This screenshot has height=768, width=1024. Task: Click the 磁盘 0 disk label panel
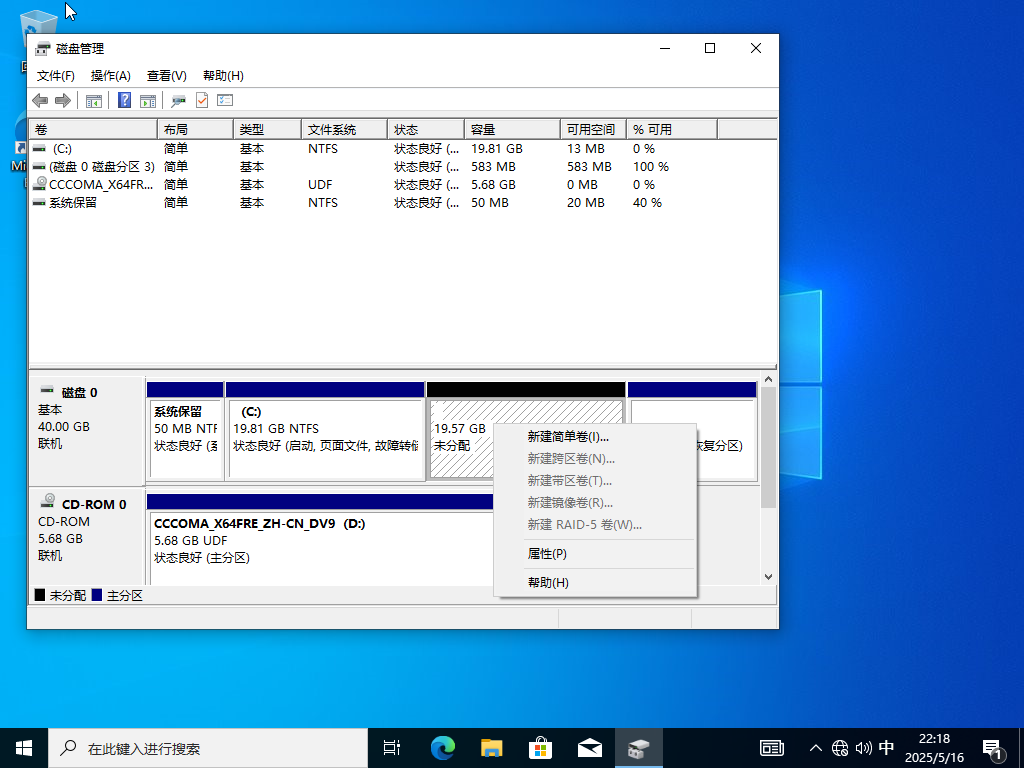(87, 430)
